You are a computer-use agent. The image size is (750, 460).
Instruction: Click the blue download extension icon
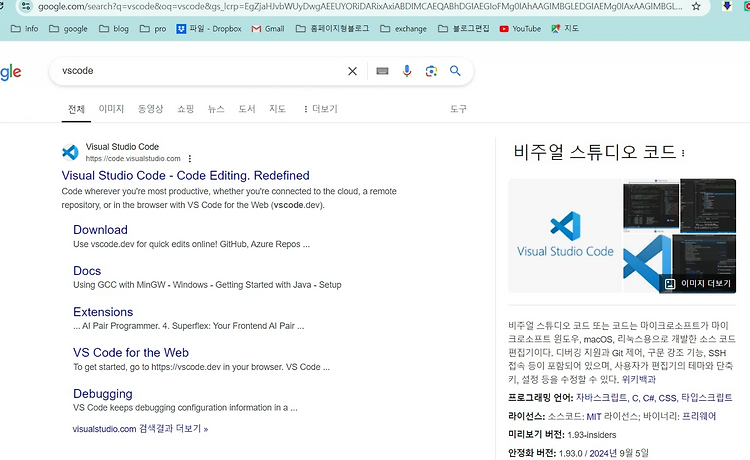[x=727, y=6]
